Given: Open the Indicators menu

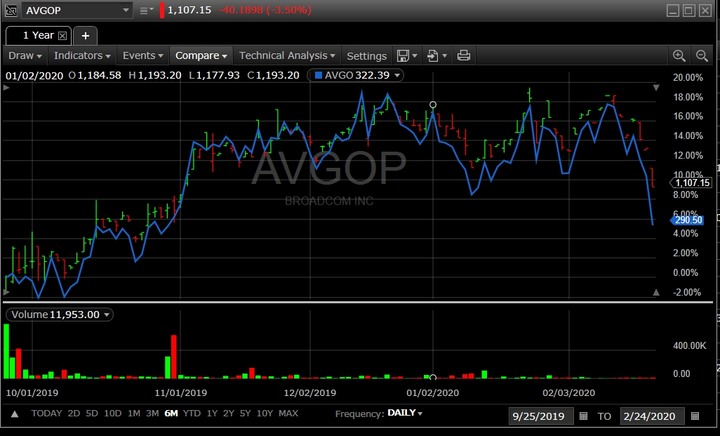Looking at the screenshot, I should tap(82, 56).
